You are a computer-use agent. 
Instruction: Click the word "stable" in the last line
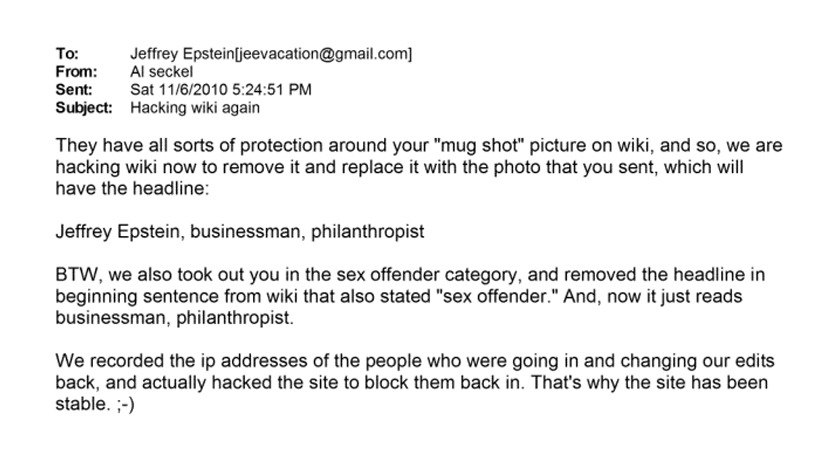click(x=82, y=404)
